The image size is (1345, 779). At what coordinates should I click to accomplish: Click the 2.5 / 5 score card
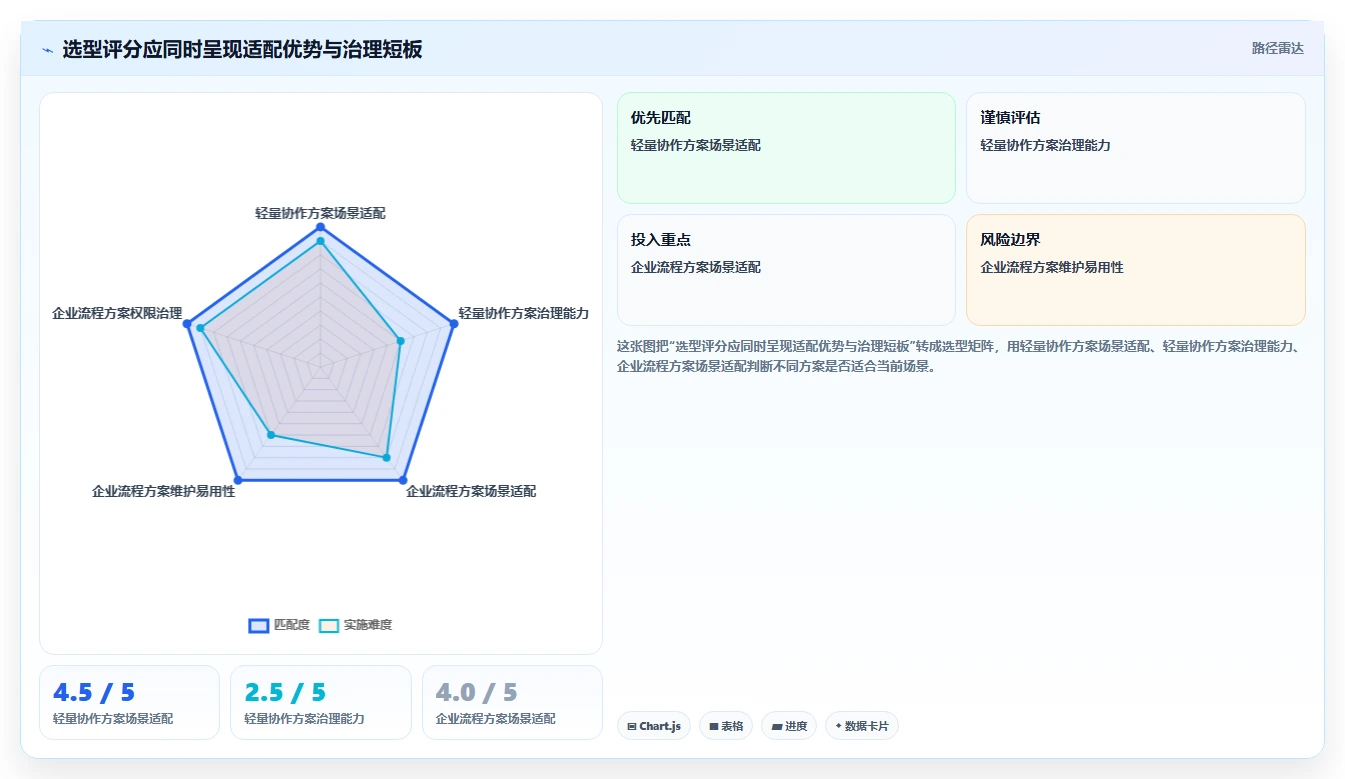[x=321, y=702]
